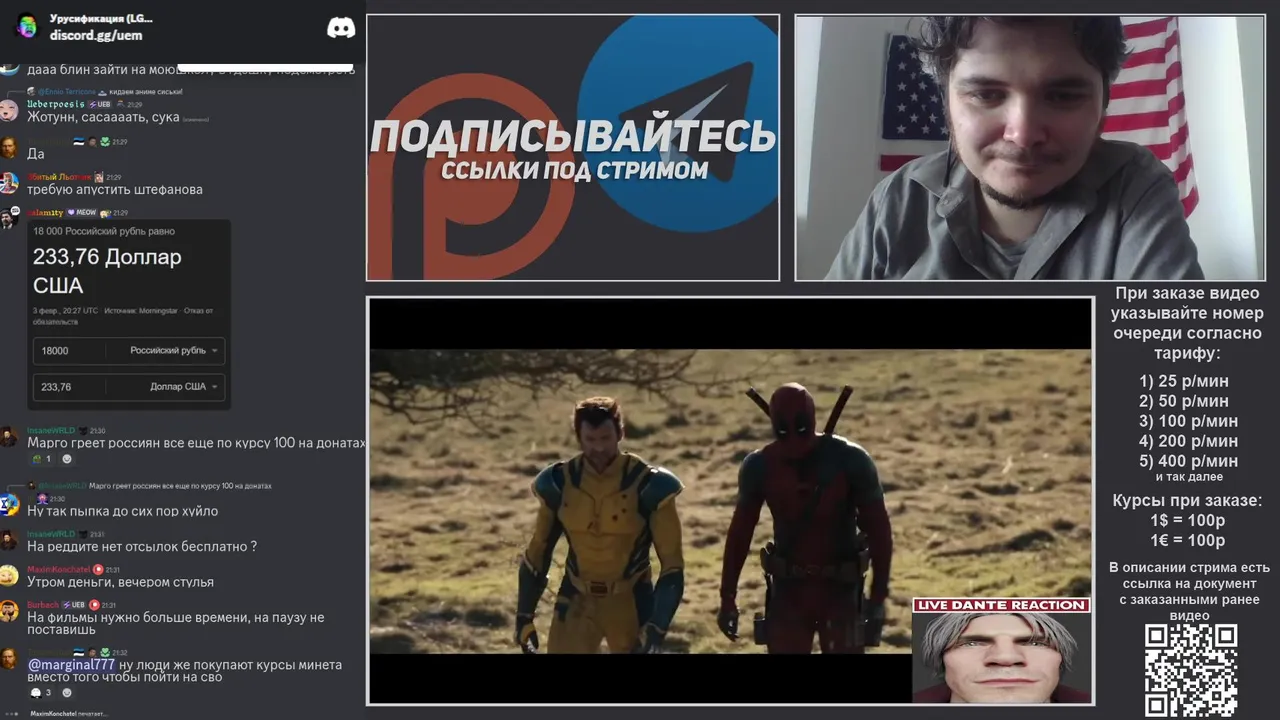Click the 233,76 result field

click(x=68, y=387)
